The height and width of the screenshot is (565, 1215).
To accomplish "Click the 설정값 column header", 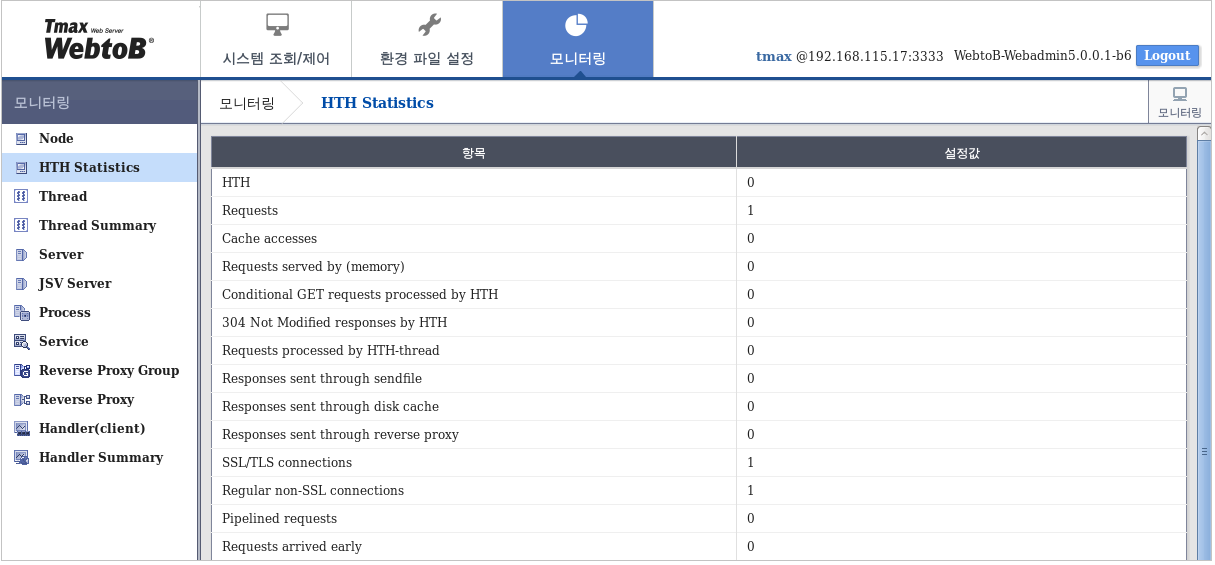I will point(962,153).
